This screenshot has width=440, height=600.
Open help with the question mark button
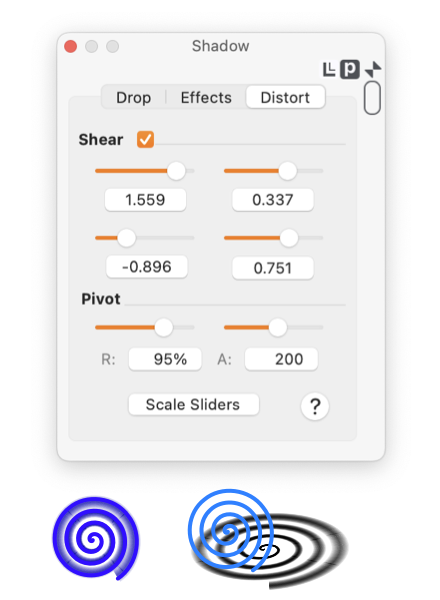tap(315, 406)
